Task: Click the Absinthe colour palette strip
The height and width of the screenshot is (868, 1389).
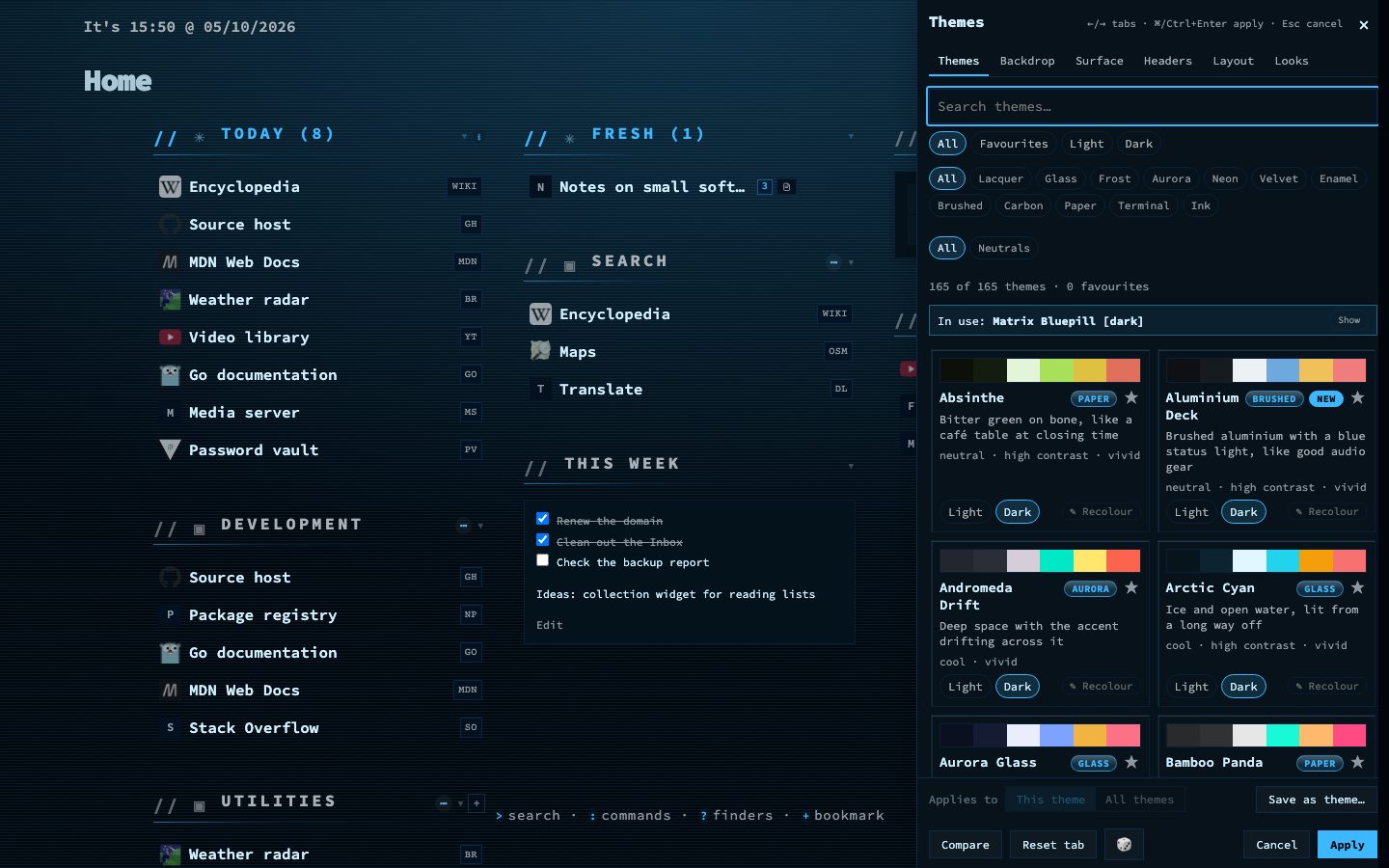Action: click(x=1040, y=370)
